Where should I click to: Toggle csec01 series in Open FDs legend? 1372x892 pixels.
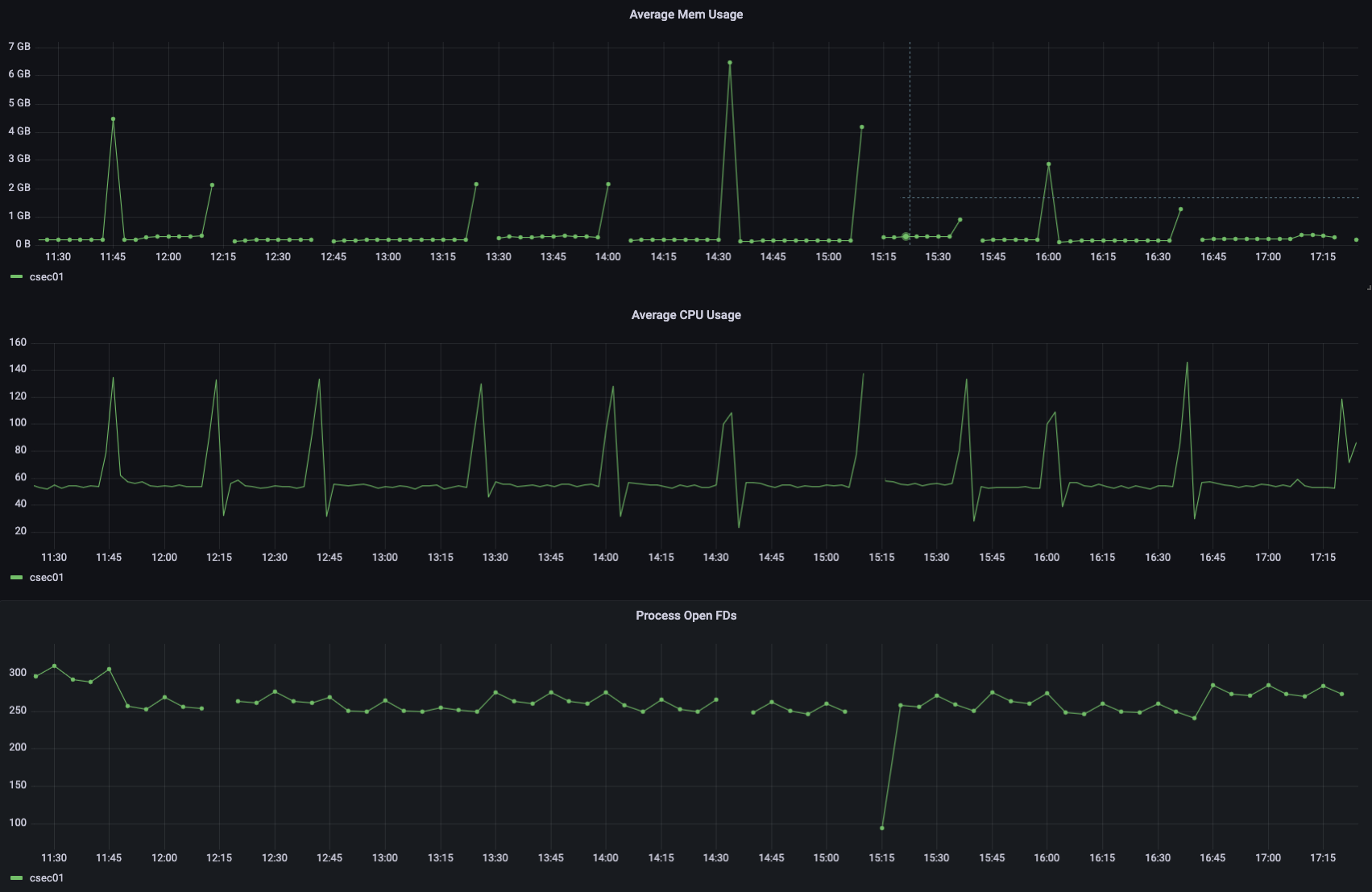(47, 878)
